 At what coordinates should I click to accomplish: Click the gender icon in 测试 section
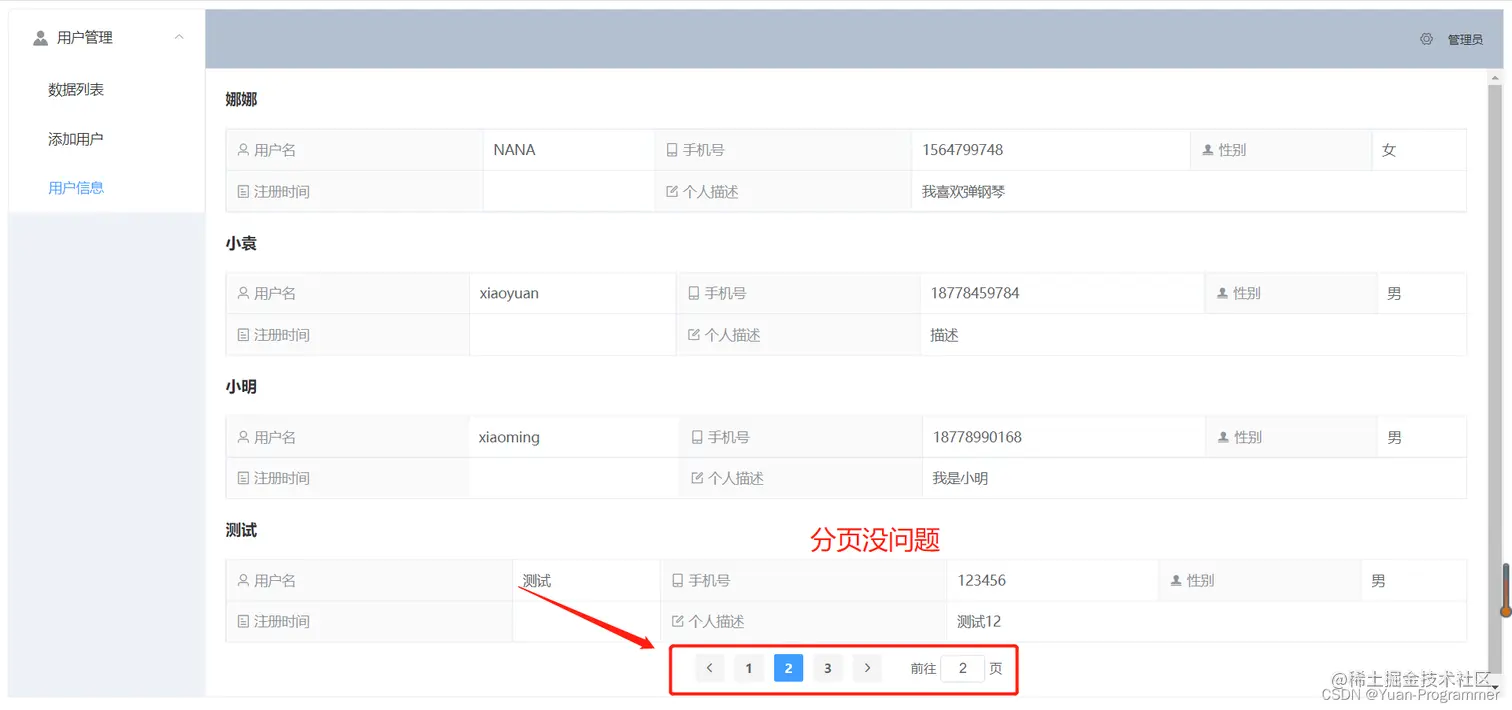click(x=1176, y=580)
